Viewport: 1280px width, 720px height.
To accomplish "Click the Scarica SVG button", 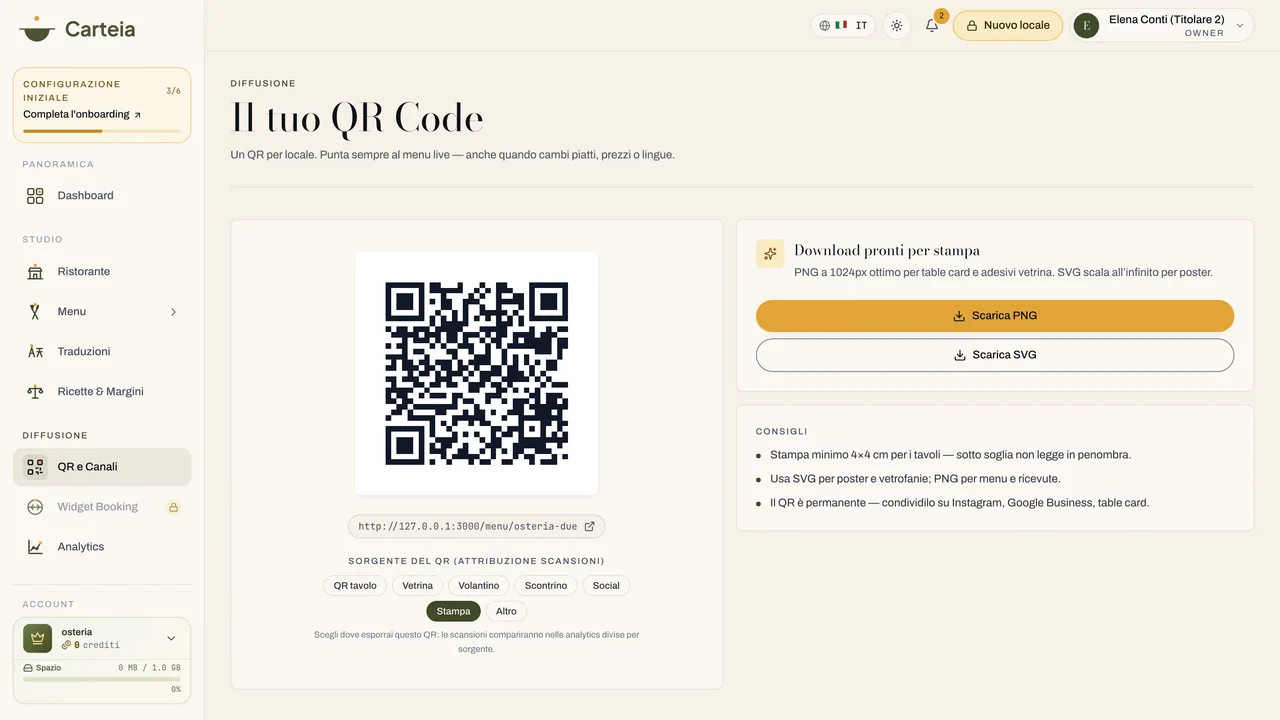I will pyautogui.click(x=995, y=355).
